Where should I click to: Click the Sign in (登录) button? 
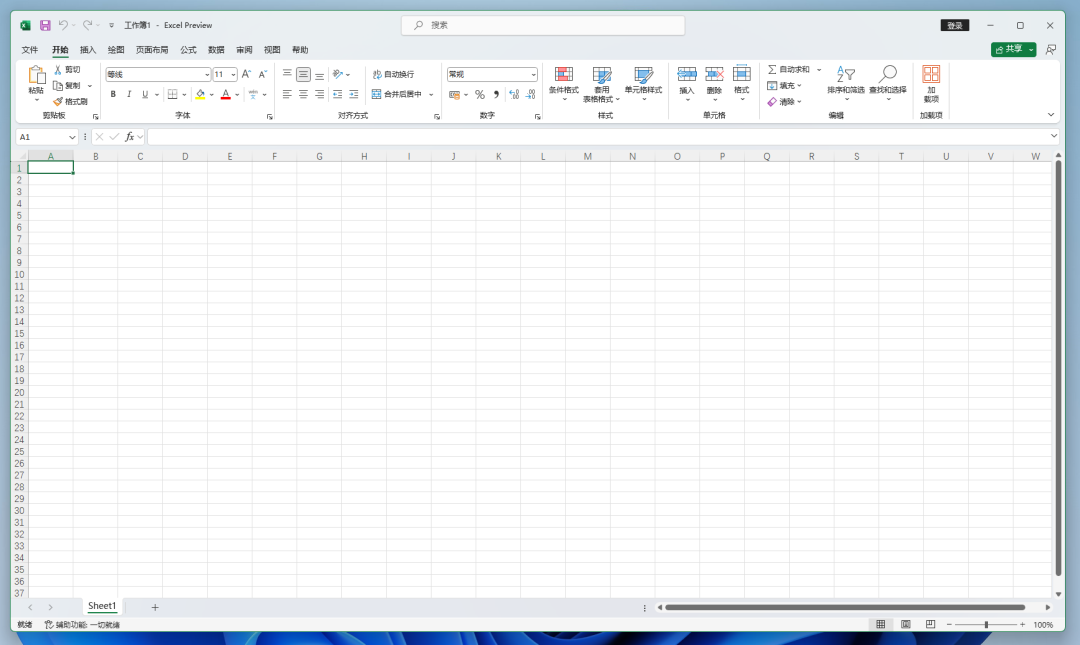[955, 25]
